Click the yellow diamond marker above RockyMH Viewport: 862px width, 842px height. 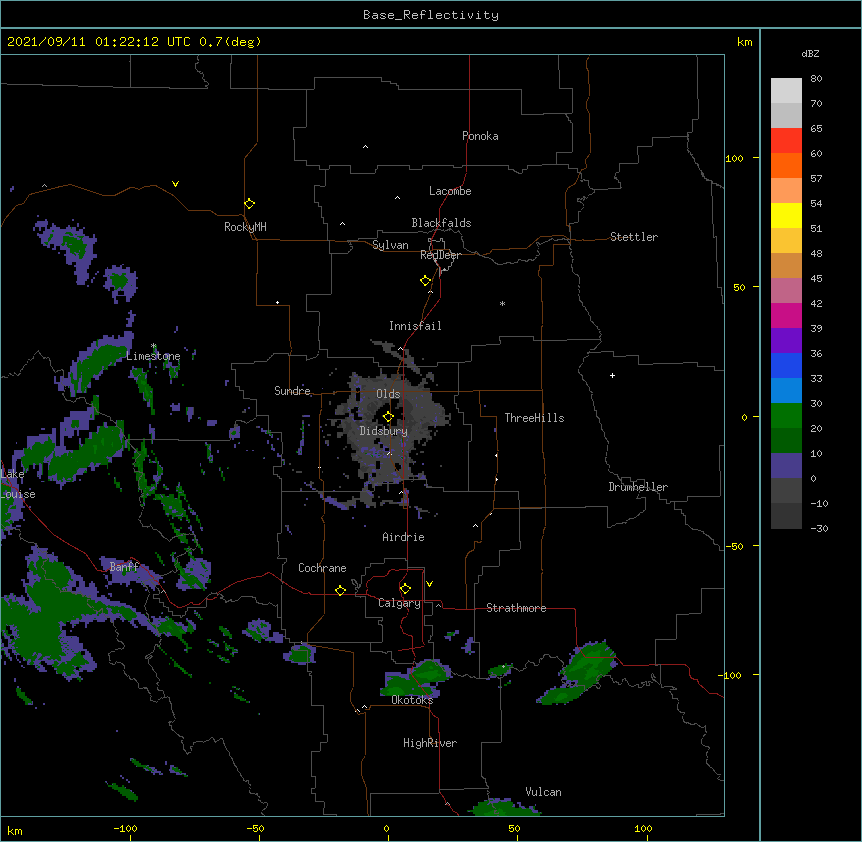[250, 204]
